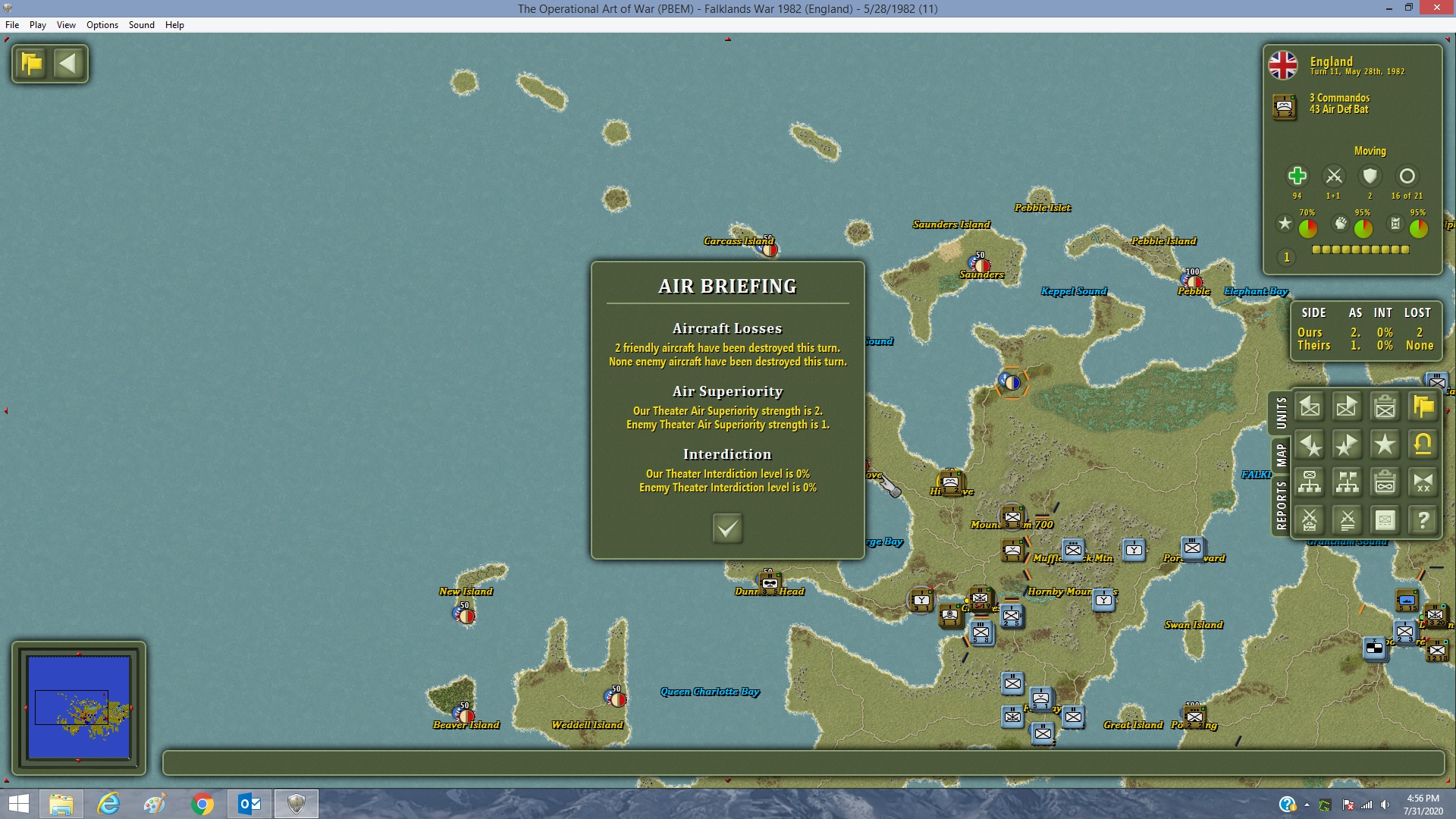The height and width of the screenshot is (819, 1456).
Task: Switch to the MAP tab
Action: click(1281, 454)
